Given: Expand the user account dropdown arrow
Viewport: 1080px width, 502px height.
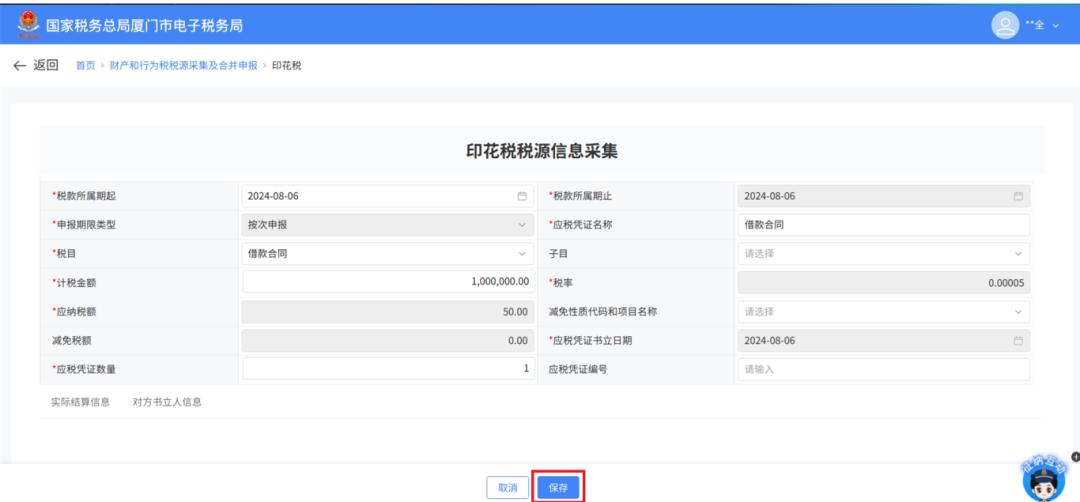Looking at the screenshot, I should click(1055, 26).
